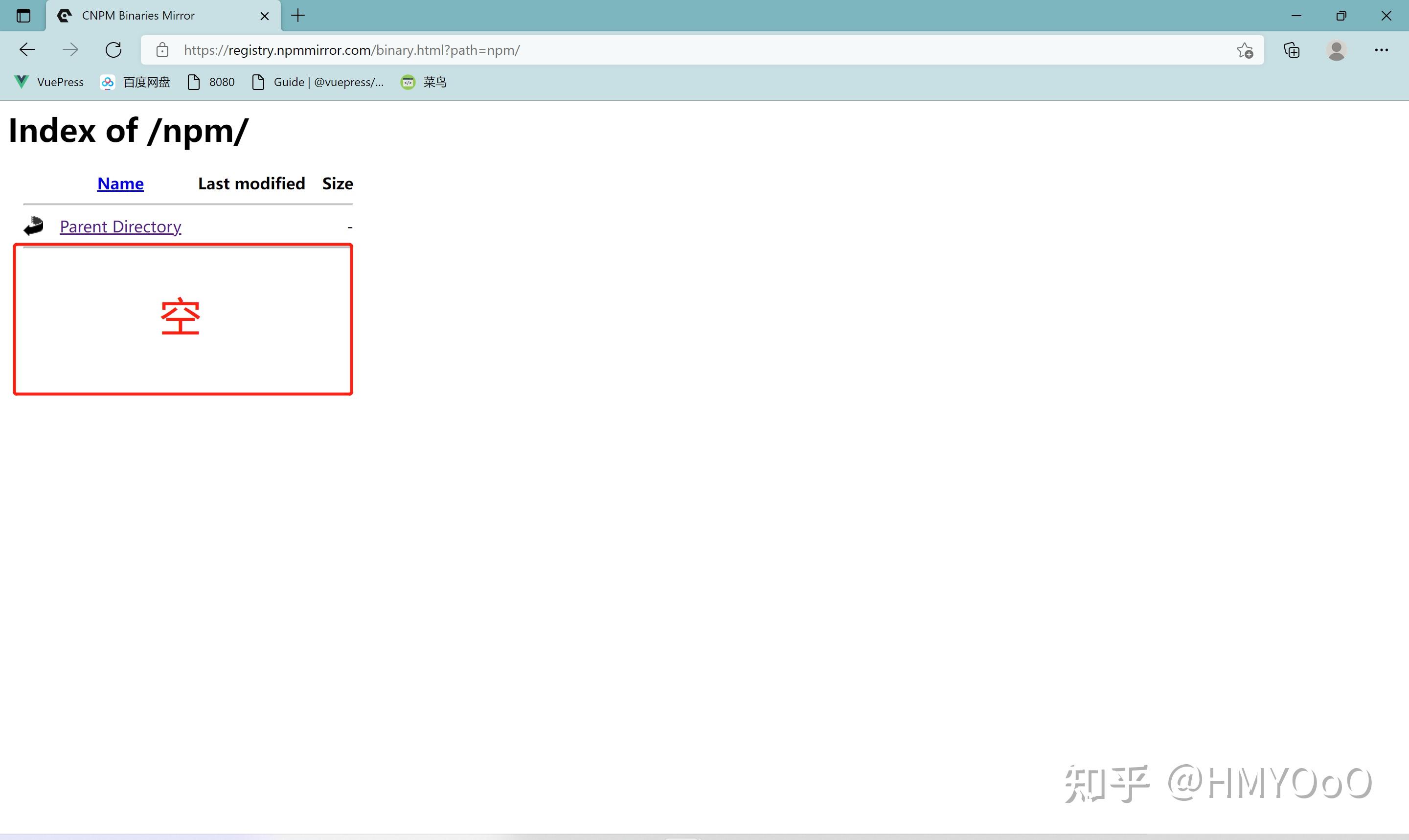The height and width of the screenshot is (840, 1409).
Task: Open the user profile avatar
Action: tap(1336, 50)
